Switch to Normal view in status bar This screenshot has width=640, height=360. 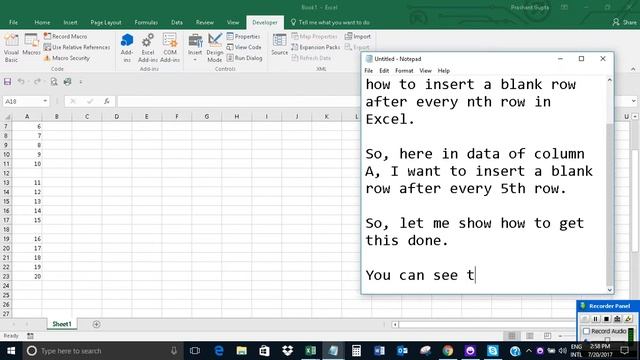[512, 336]
